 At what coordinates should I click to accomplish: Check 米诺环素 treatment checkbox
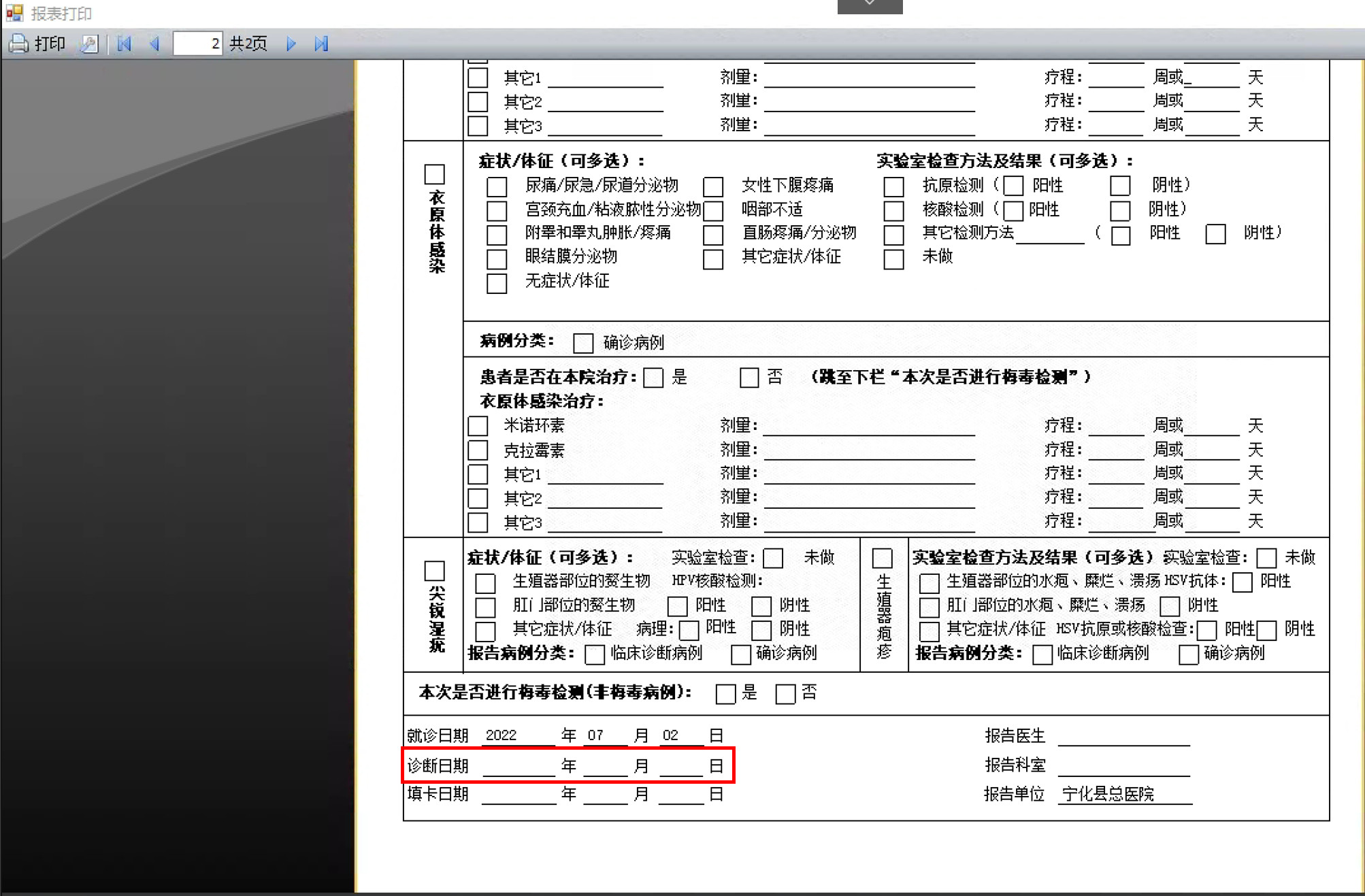(x=478, y=426)
